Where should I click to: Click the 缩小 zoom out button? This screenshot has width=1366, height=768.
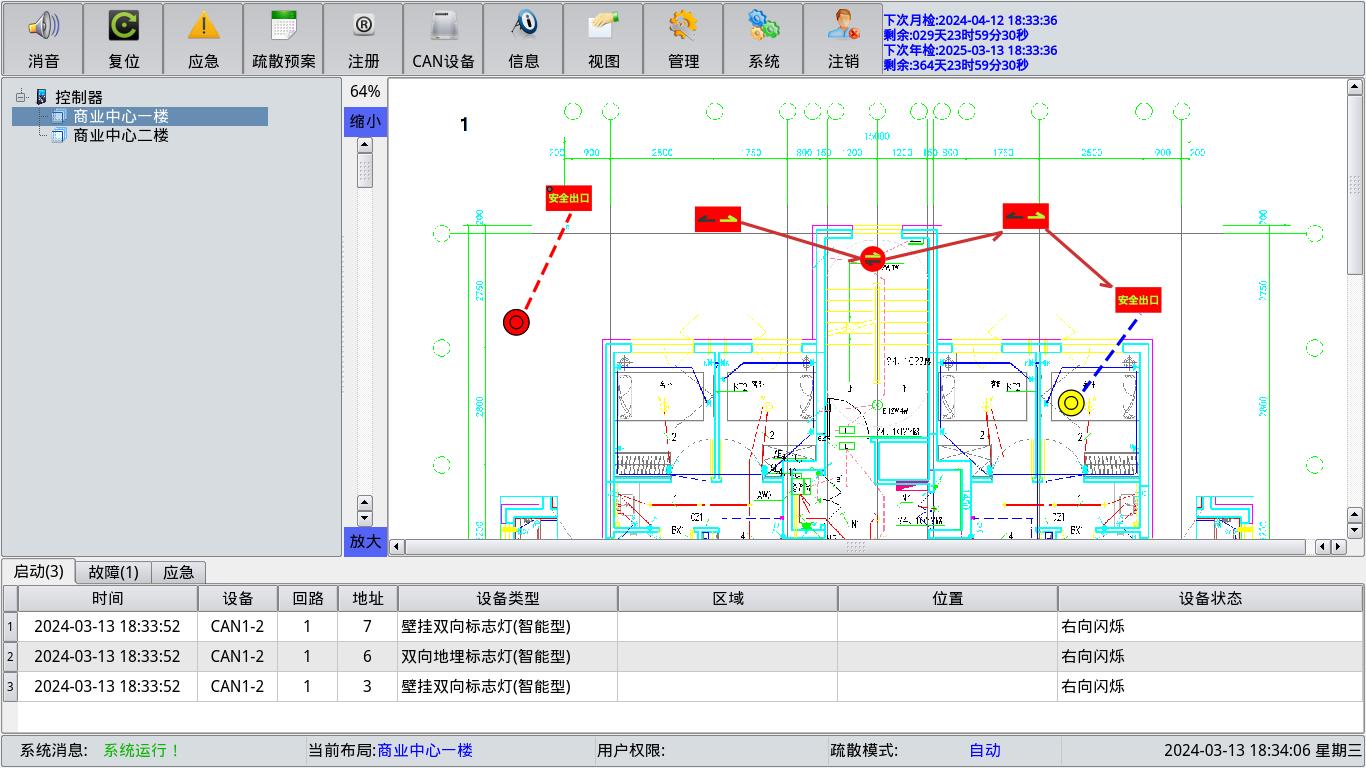[364, 122]
